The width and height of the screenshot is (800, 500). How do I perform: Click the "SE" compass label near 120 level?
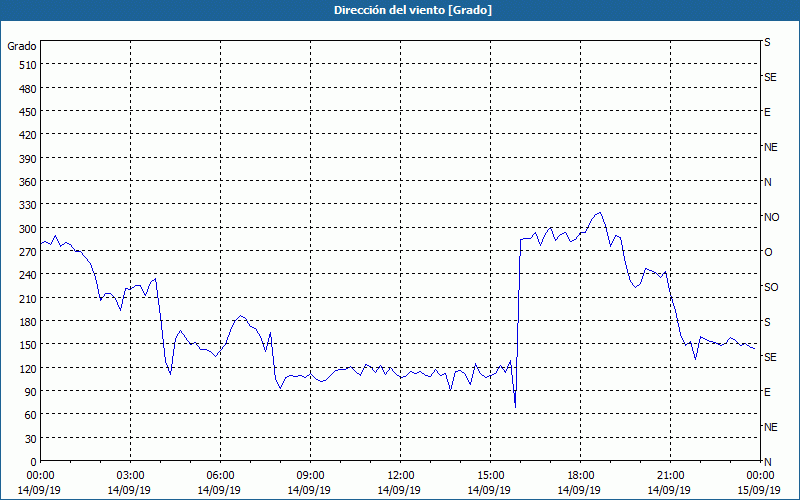(x=770, y=357)
